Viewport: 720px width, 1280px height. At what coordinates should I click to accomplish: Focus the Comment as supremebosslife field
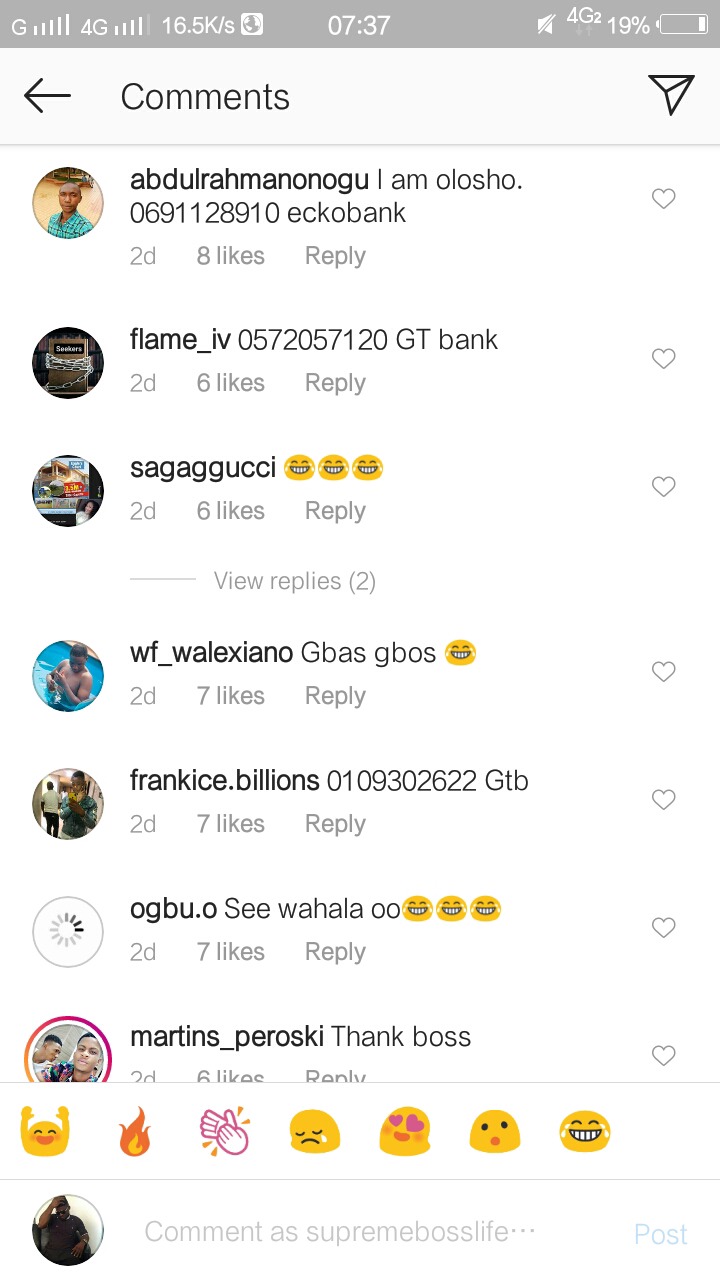click(340, 1231)
